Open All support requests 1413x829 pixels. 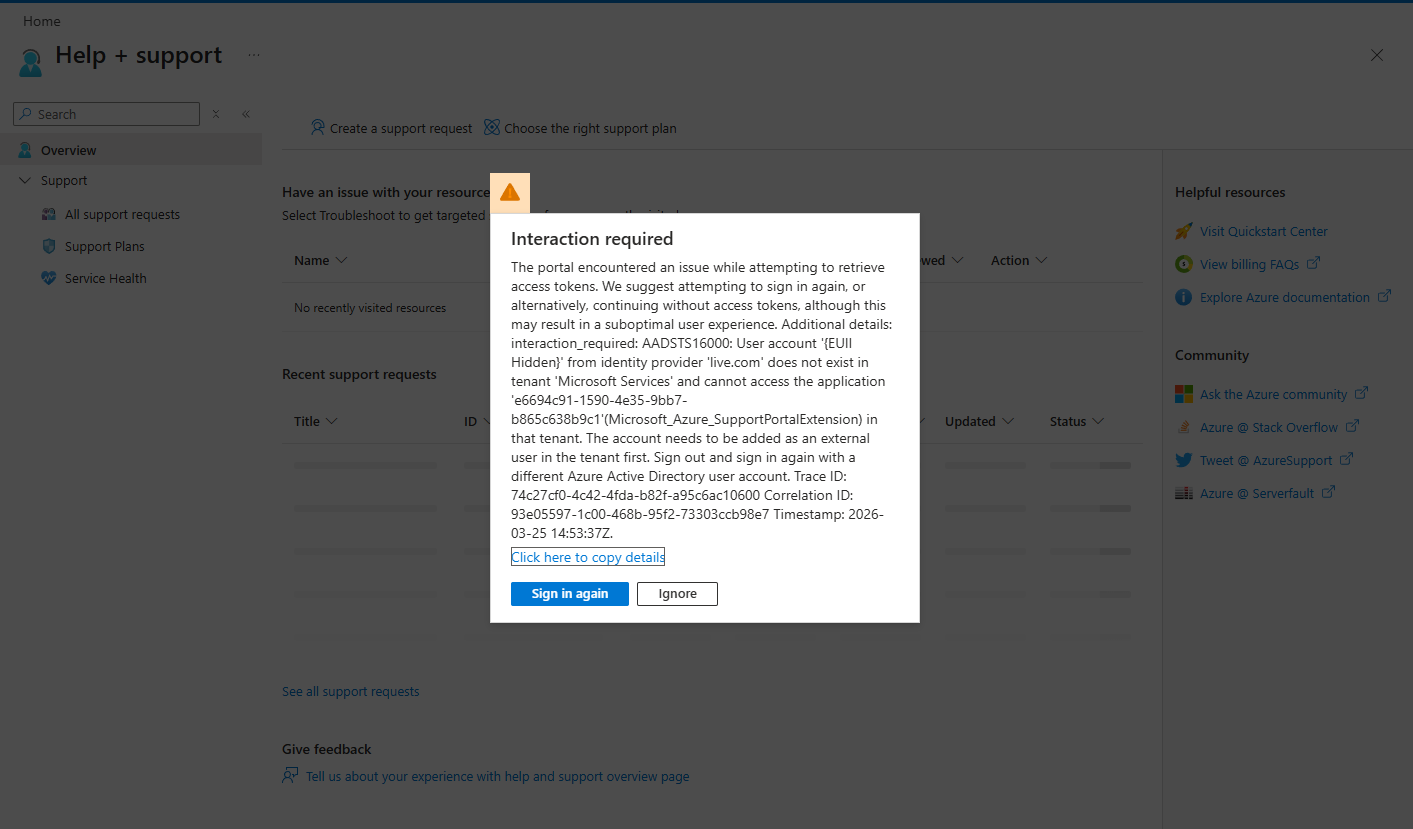tap(122, 214)
